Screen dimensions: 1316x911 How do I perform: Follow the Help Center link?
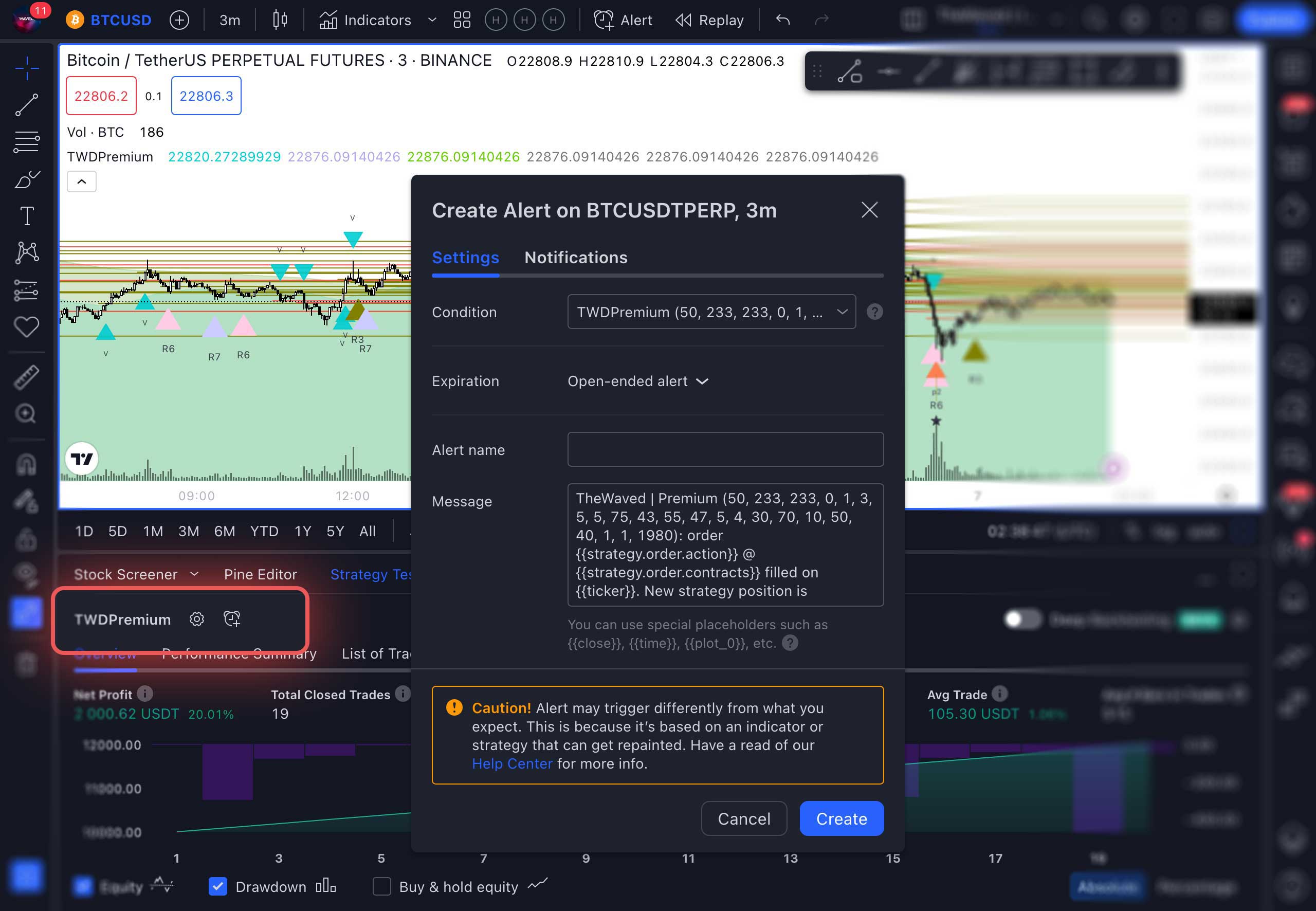coord(512,764)
